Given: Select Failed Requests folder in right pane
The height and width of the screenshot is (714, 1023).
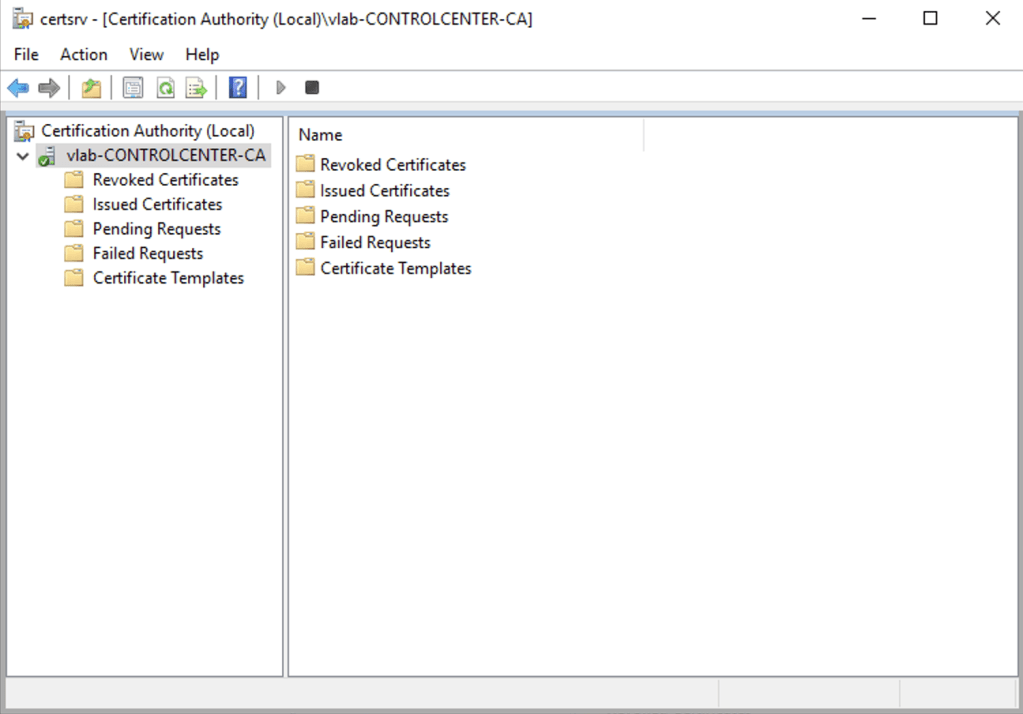Looking at the screenshot, I should (374, 243).
